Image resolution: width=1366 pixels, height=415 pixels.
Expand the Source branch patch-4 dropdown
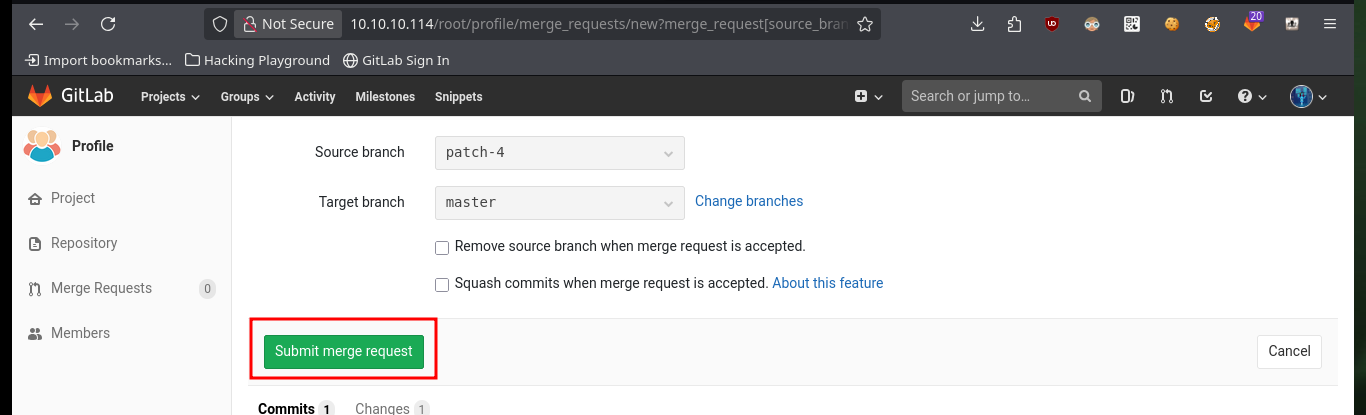coord(560,153)
